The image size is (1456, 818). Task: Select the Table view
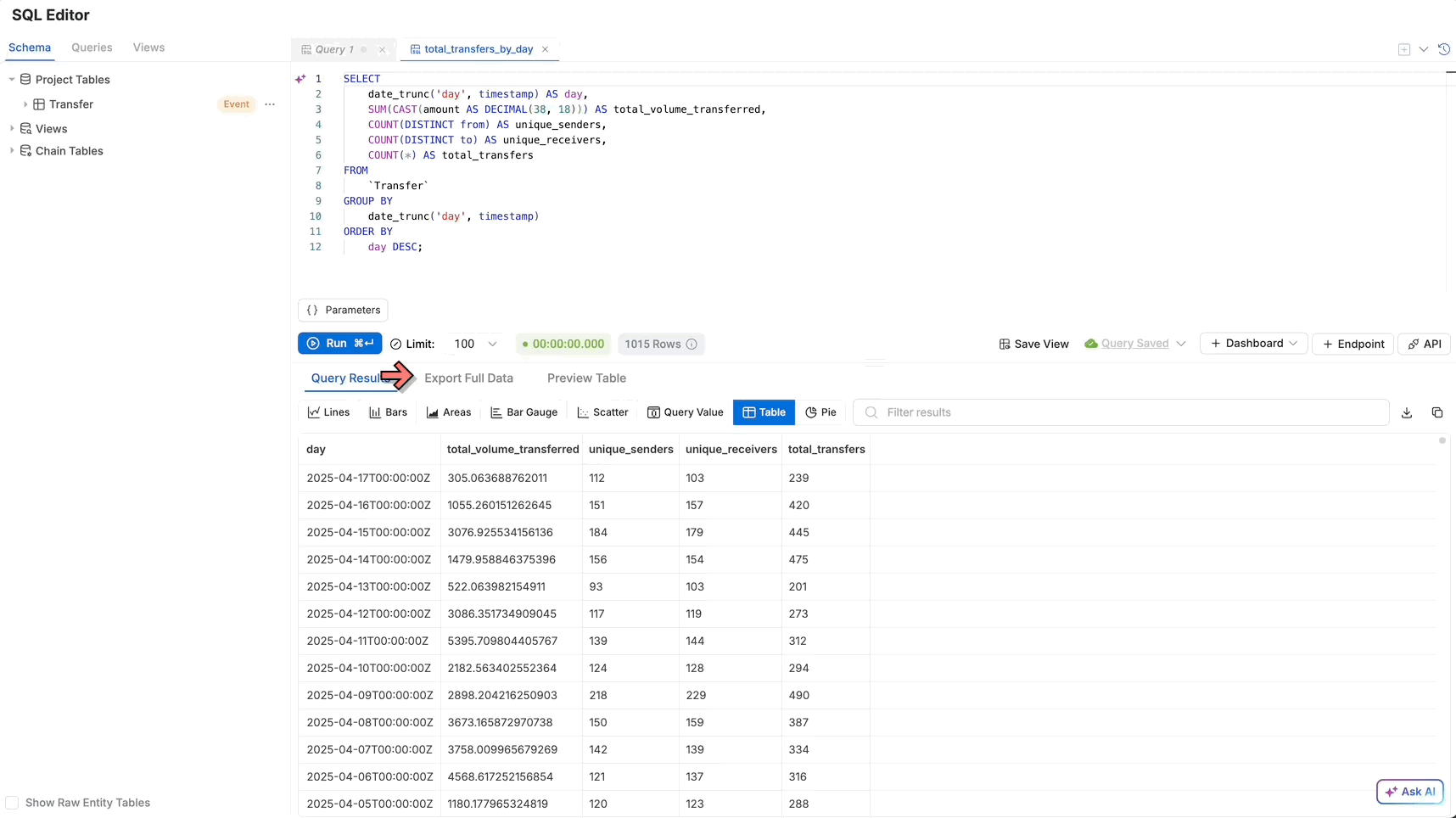coord(764,412)
